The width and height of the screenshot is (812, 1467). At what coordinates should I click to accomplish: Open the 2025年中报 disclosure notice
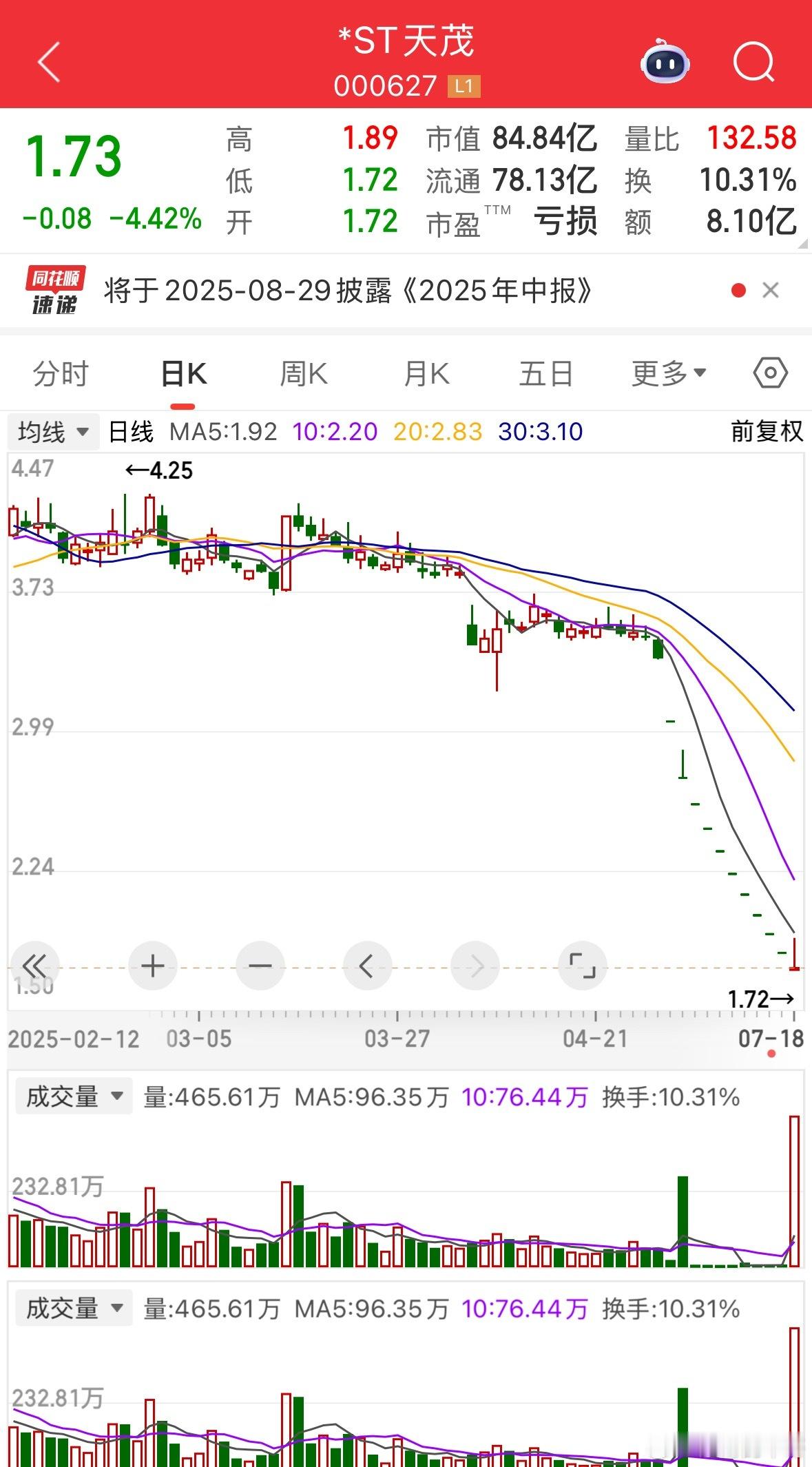point(348,291)
